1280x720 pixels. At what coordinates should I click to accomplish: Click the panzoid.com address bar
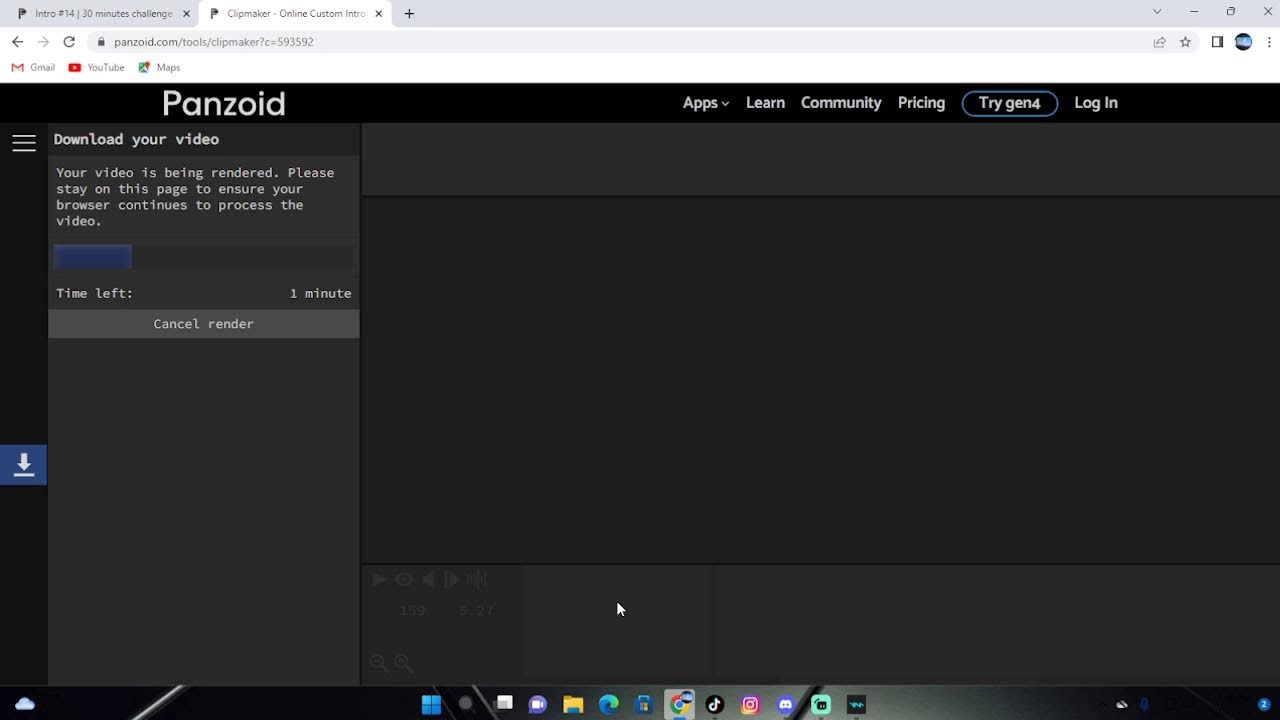[620, 42]
